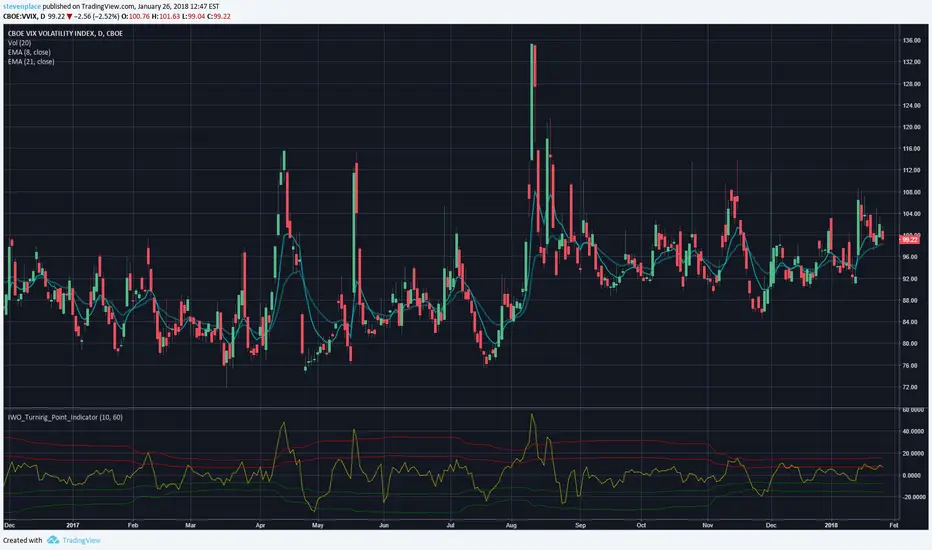Click the 20.0000 indicator axis label
This screenshot has width=932, height=550.
pyautogui.click(x=913, y=453)
